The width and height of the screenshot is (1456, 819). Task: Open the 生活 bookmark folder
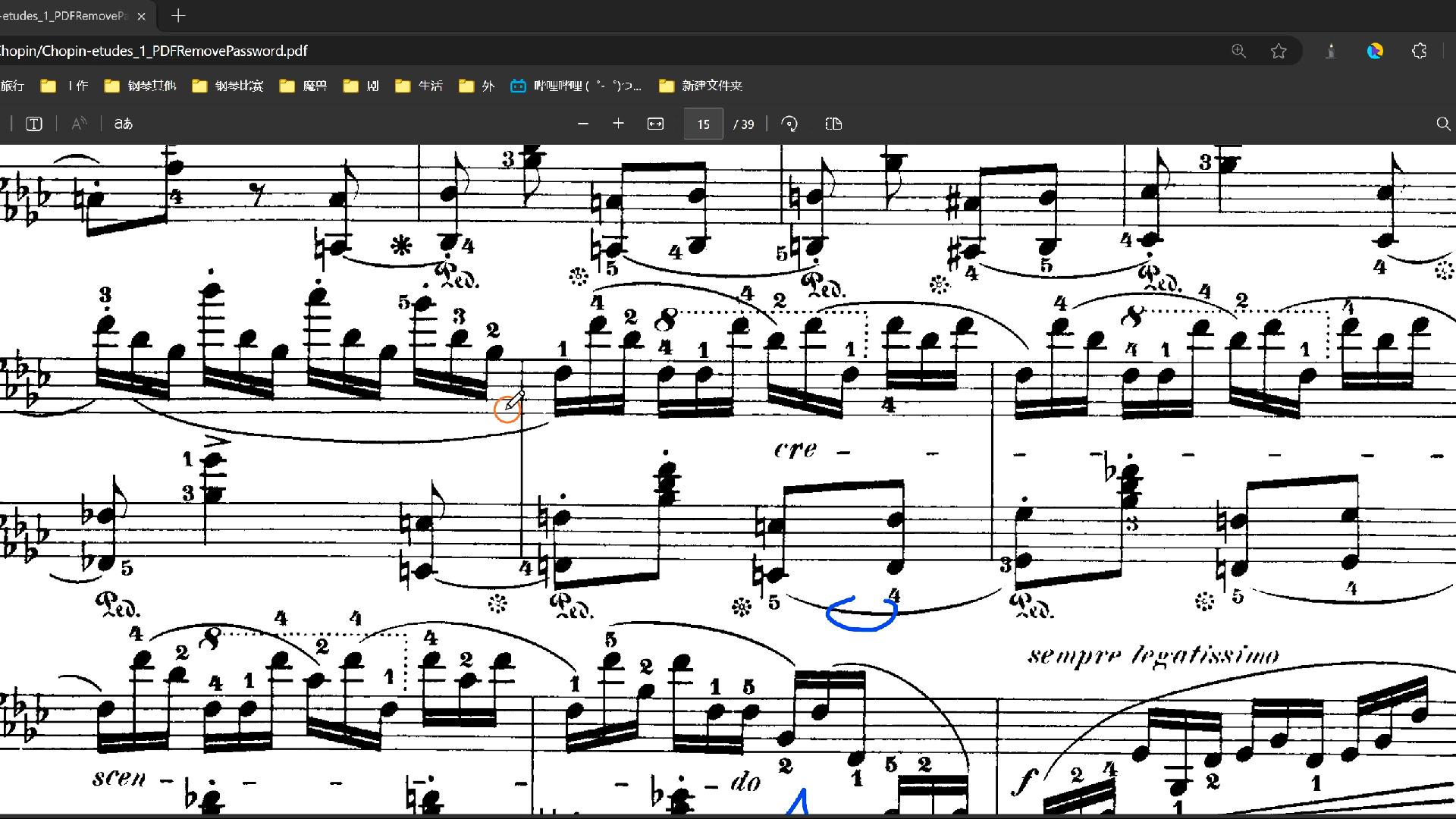pos(419,86)
